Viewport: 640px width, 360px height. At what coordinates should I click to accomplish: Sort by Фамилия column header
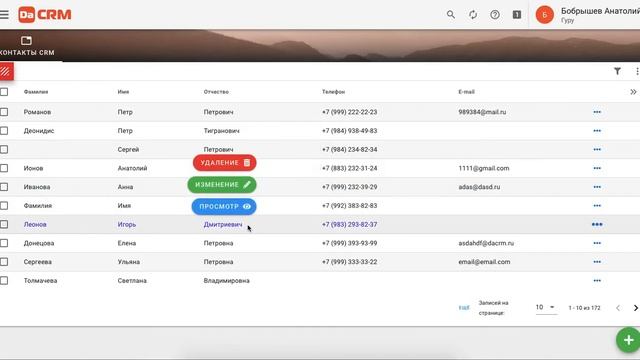click(x=36, y=92)
